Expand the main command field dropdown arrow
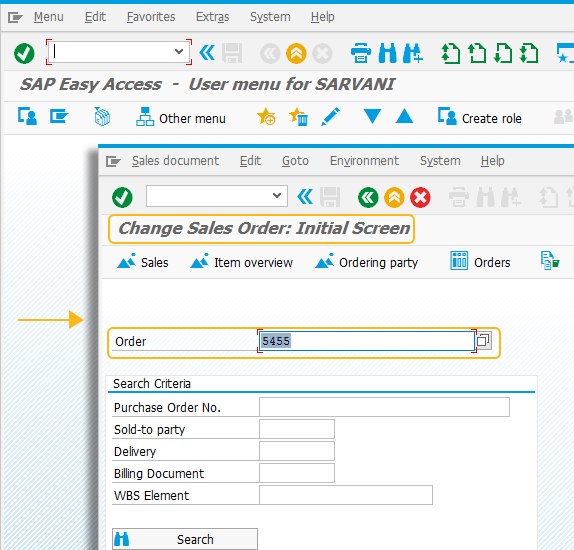The image size is (574, 550). (x=179, y=52)
